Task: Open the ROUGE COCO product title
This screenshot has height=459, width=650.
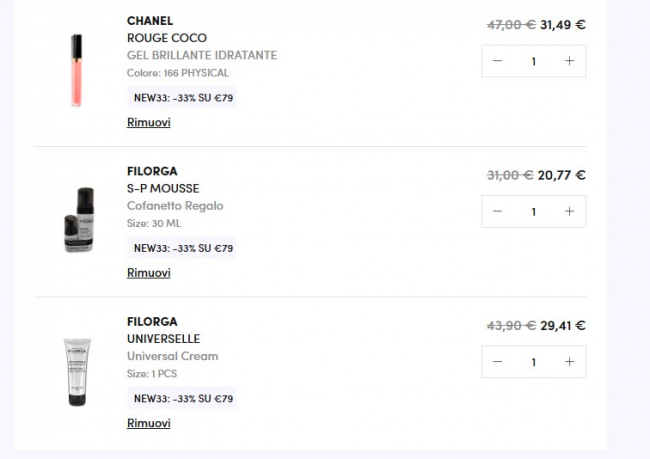Action: tap(166, 38)
